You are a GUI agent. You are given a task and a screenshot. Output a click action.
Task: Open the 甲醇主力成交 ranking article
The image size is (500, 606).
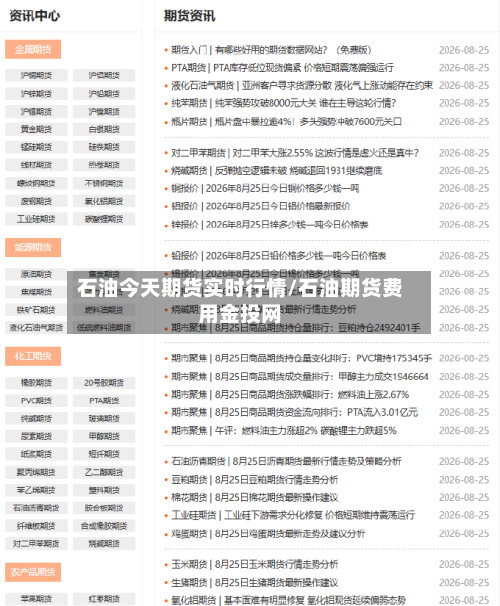pos(300,376)
